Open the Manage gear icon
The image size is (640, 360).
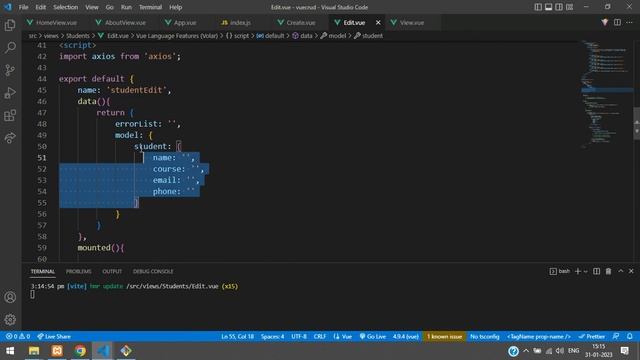tap(10, 319)
